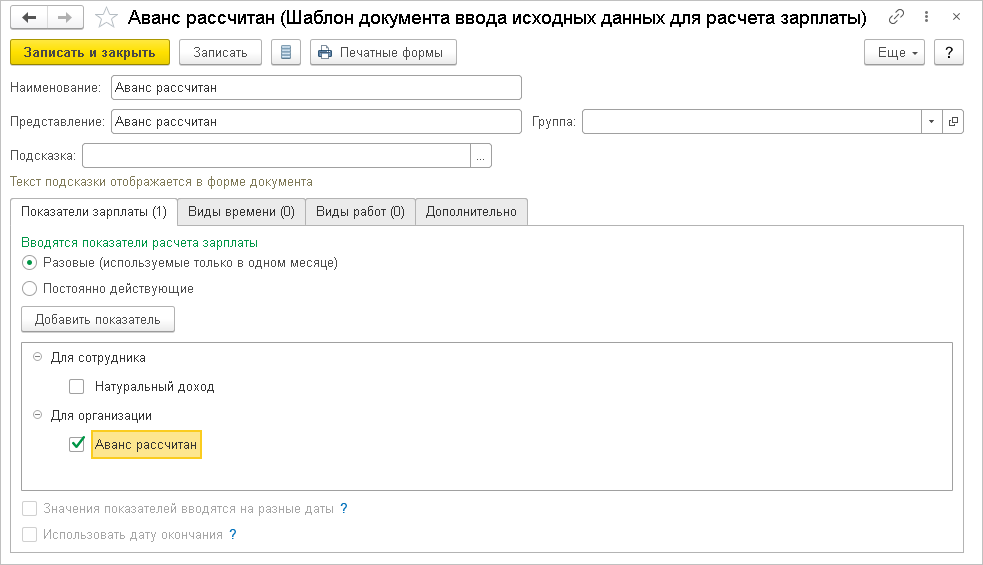Switch to the Виды времени (0) tab

click(x=241, y=212)
